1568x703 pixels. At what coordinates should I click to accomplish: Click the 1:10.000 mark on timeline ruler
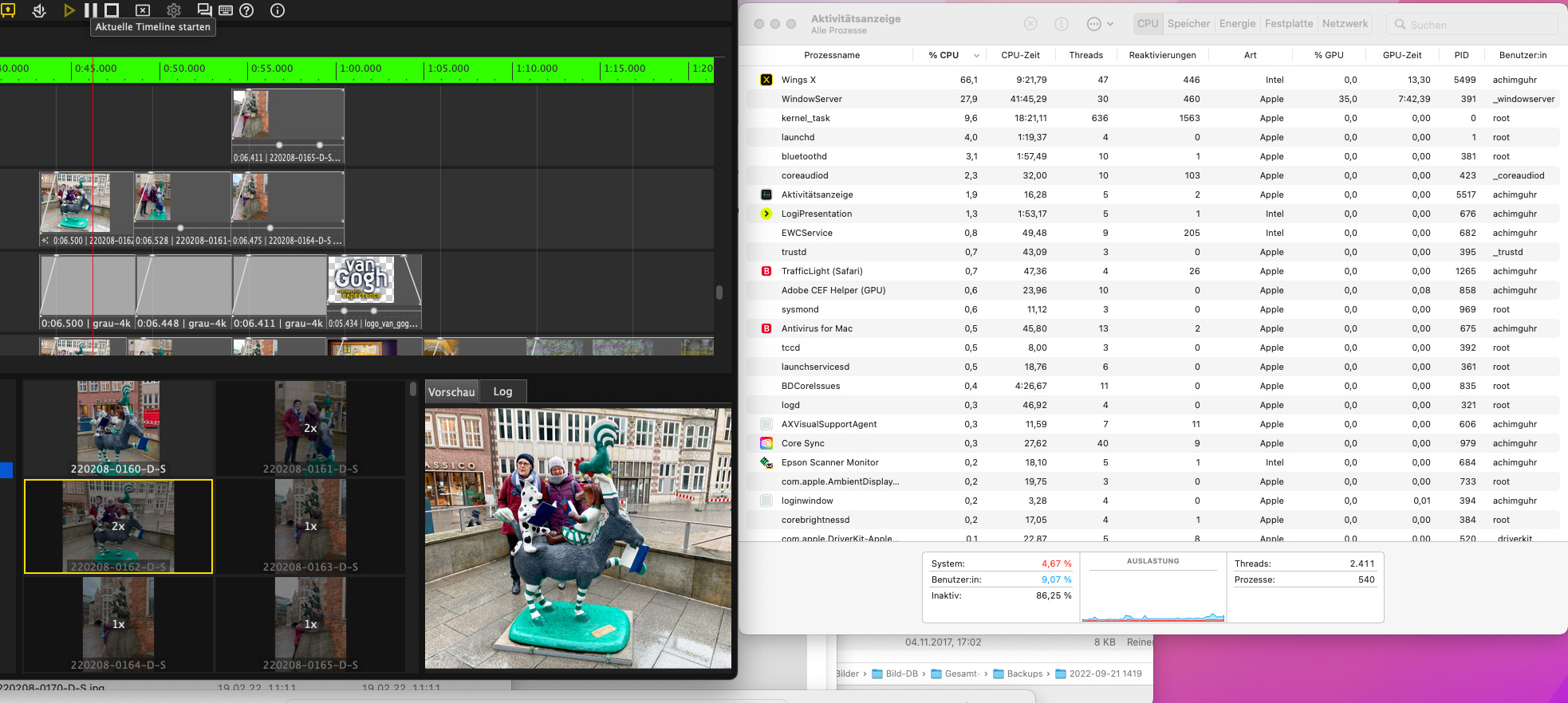[x=537, y=69]
